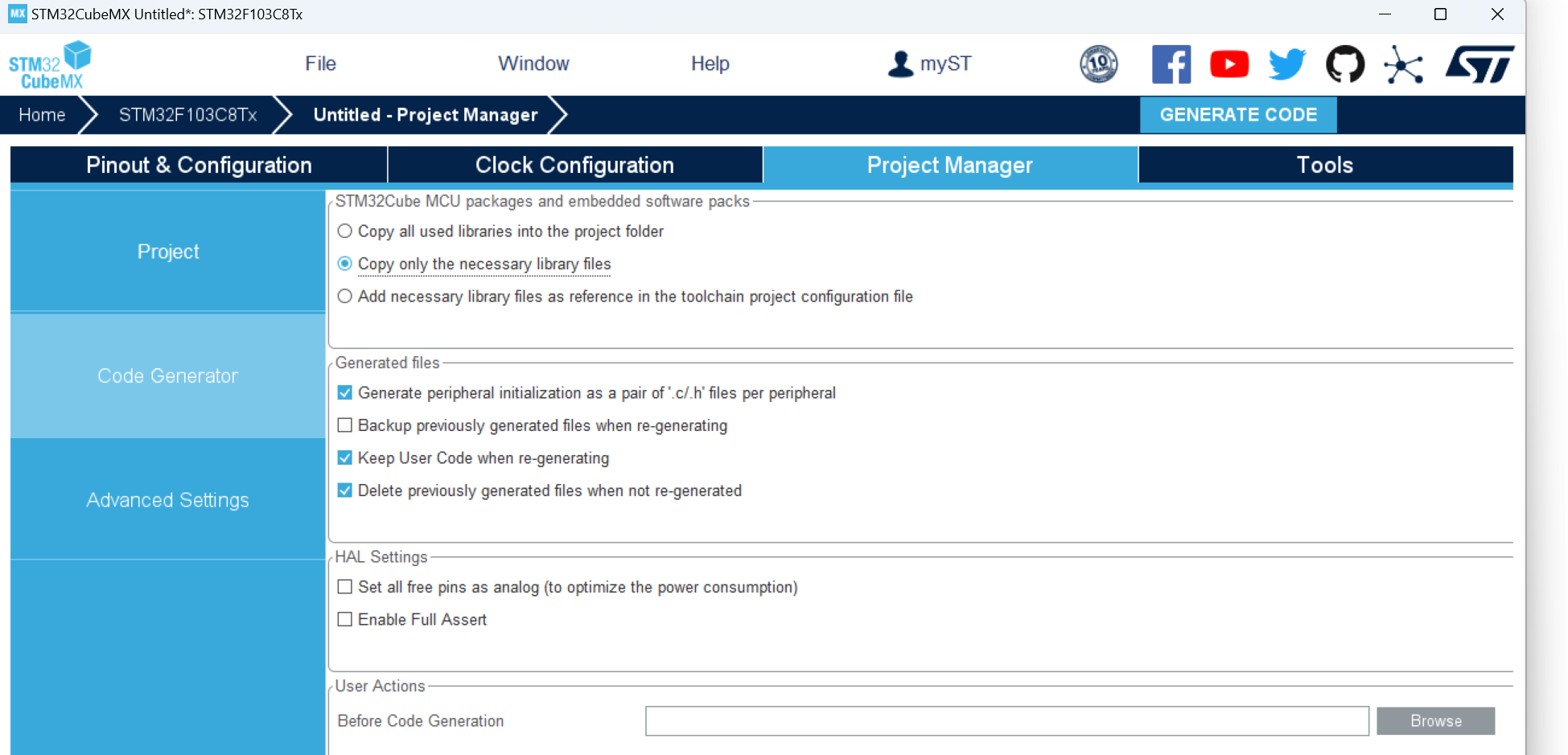Viewport: 1568px width, 755px height.
Task: Open the Window menu
Action: click(x=533, y=64)
